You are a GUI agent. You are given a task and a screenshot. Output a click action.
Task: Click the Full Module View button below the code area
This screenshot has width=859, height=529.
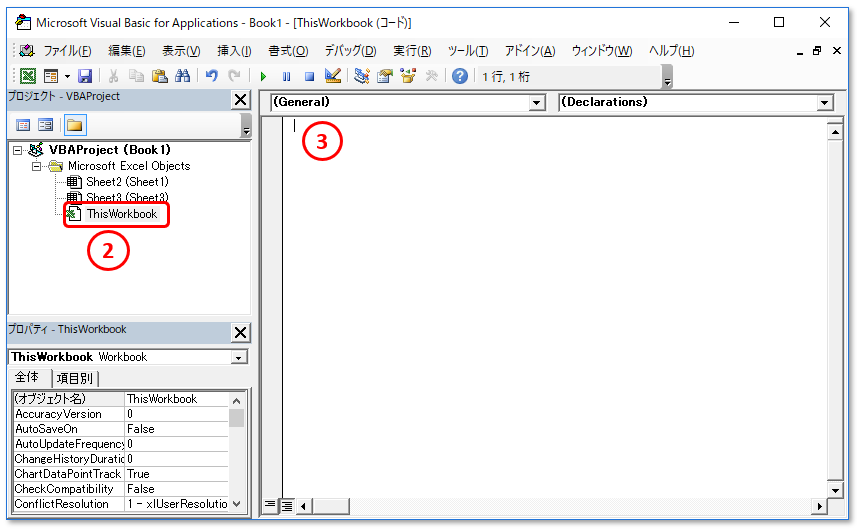point(287,506)
